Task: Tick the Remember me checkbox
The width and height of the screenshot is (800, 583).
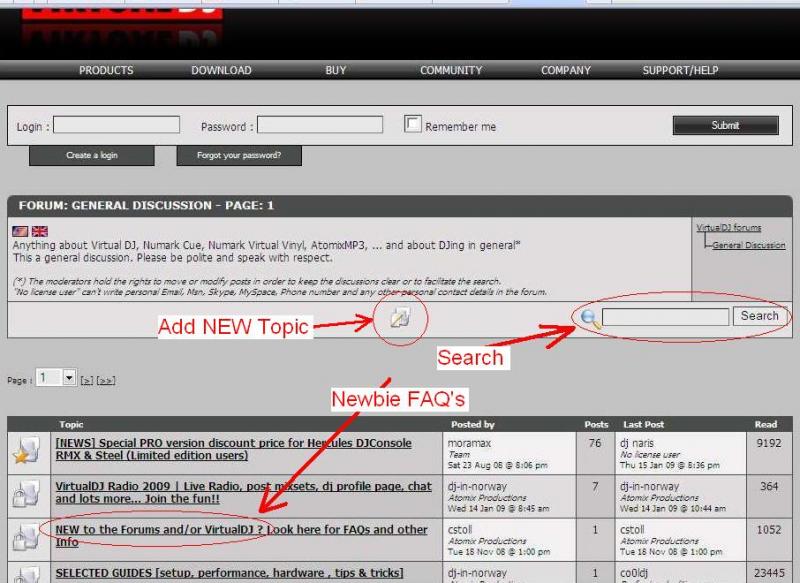Action: 412,123
